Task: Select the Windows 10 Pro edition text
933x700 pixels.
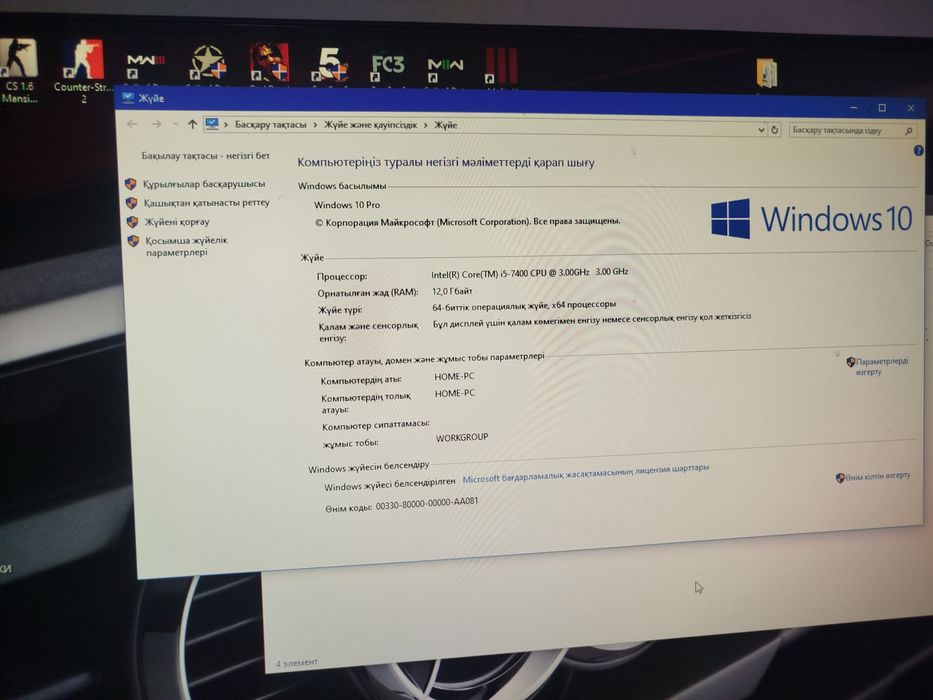Action: pyautogui.click(x=347, y=205)
